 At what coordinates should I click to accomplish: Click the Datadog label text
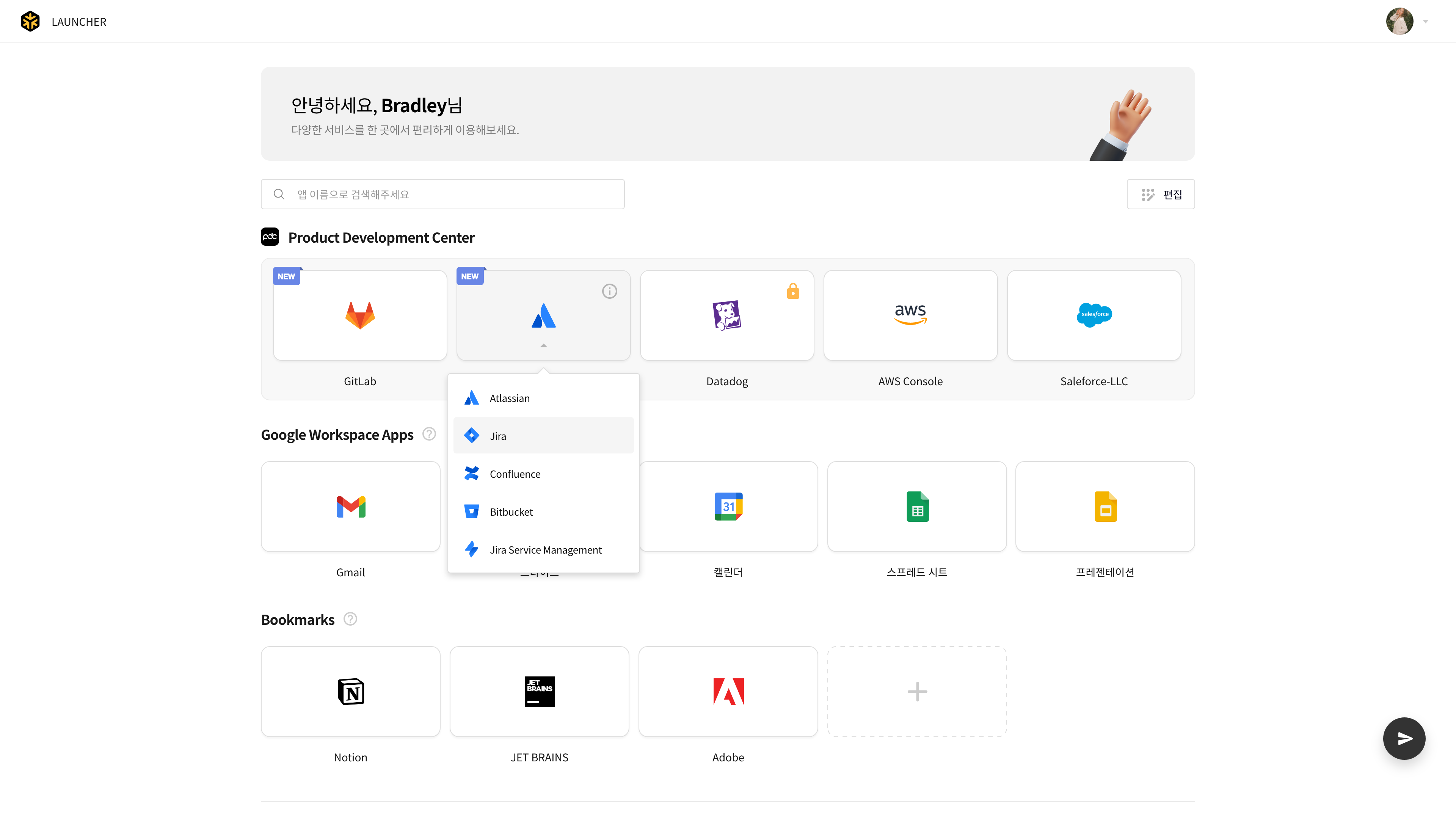727,381
